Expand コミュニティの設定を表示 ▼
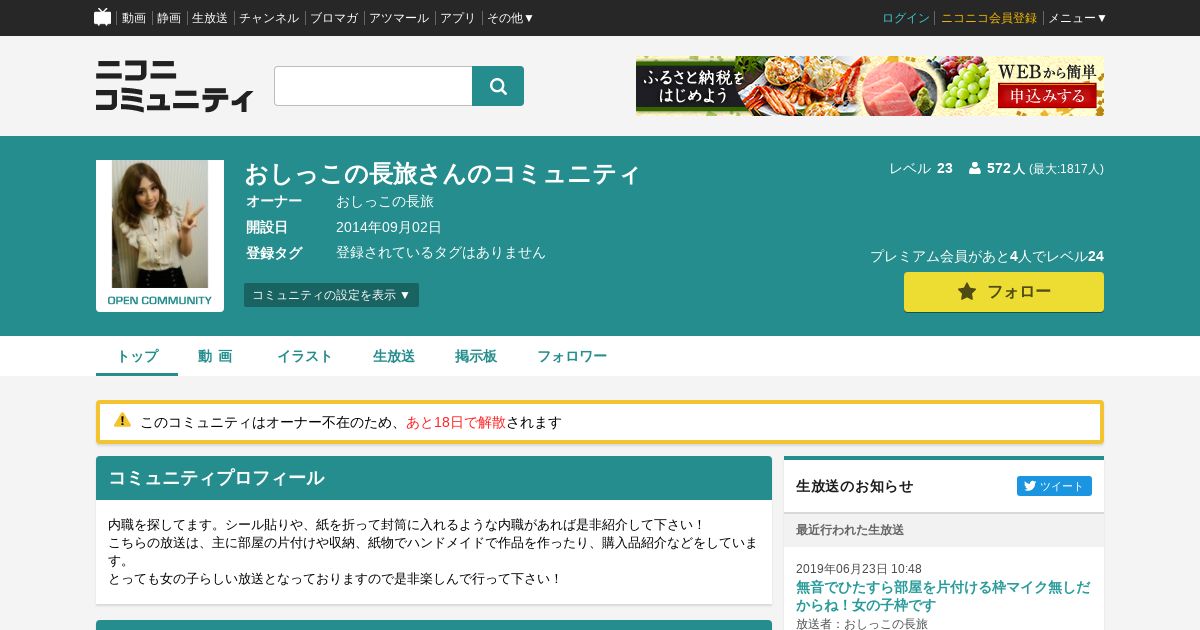The width and height of the screenshot is (1200, 630). [x=331, y=295]
